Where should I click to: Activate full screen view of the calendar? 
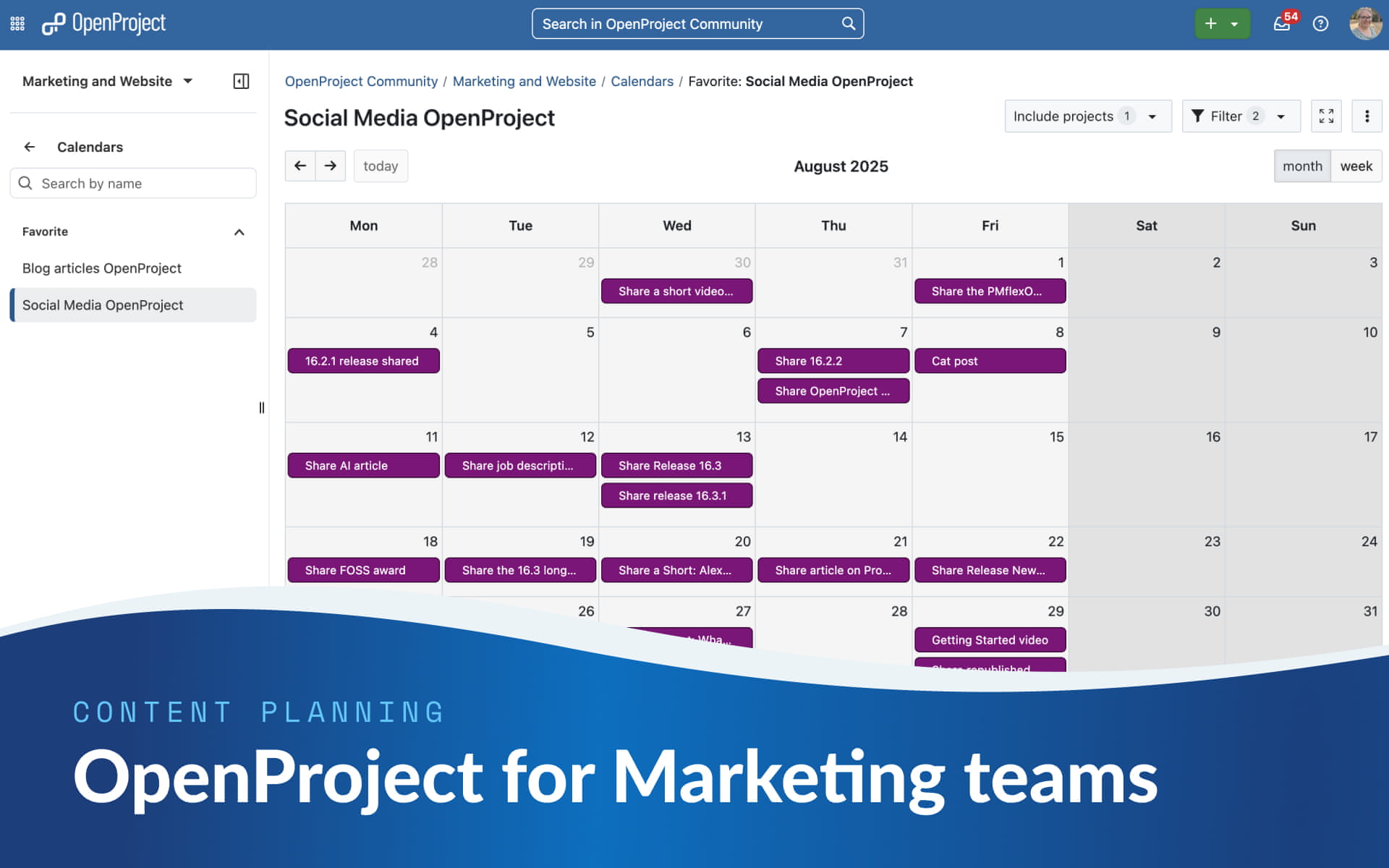click(x=1326, y=116)
